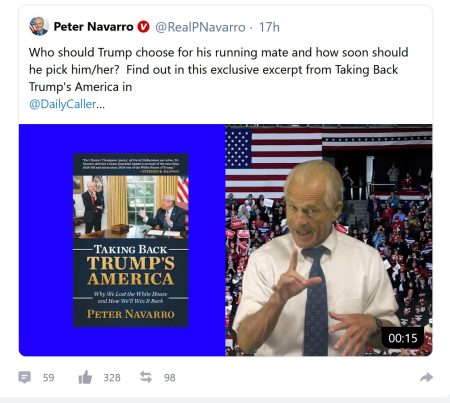Click the book cover in video

click(x=131, y=240)
